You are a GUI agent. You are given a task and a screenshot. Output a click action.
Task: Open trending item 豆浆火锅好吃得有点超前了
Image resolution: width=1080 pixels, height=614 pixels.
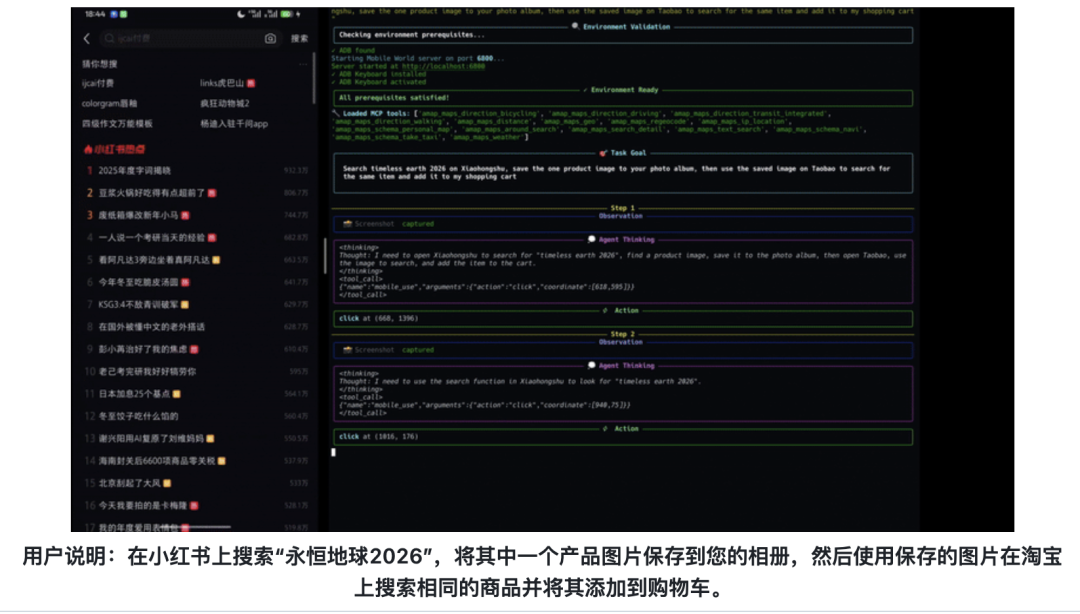click(151, 192)
